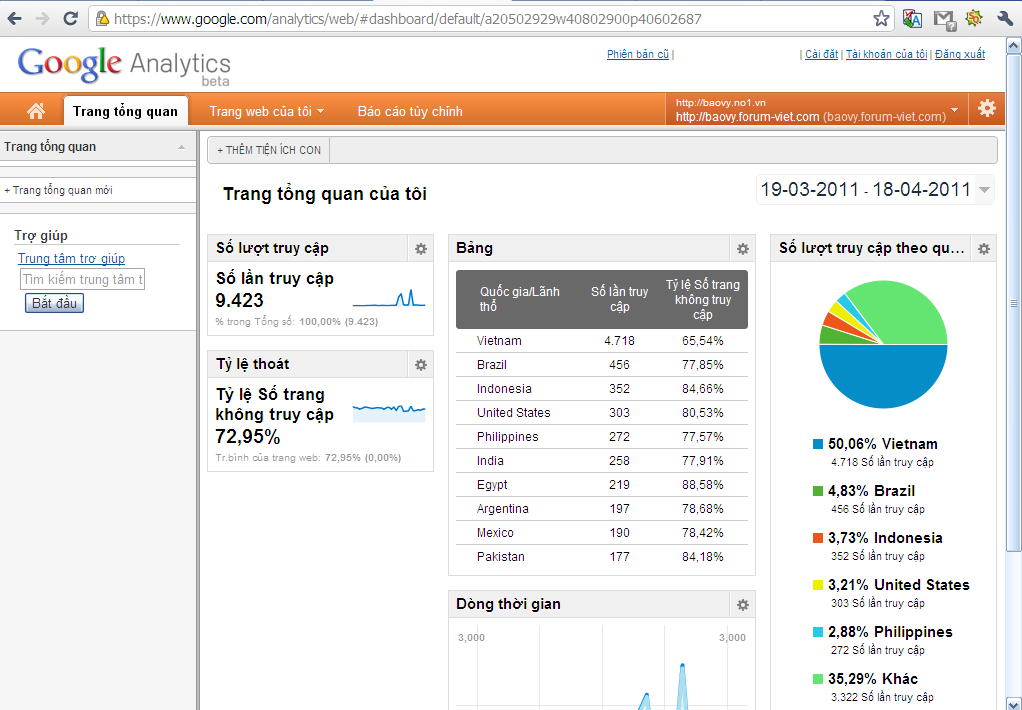Open the Cài đặt link

[821, 54]
